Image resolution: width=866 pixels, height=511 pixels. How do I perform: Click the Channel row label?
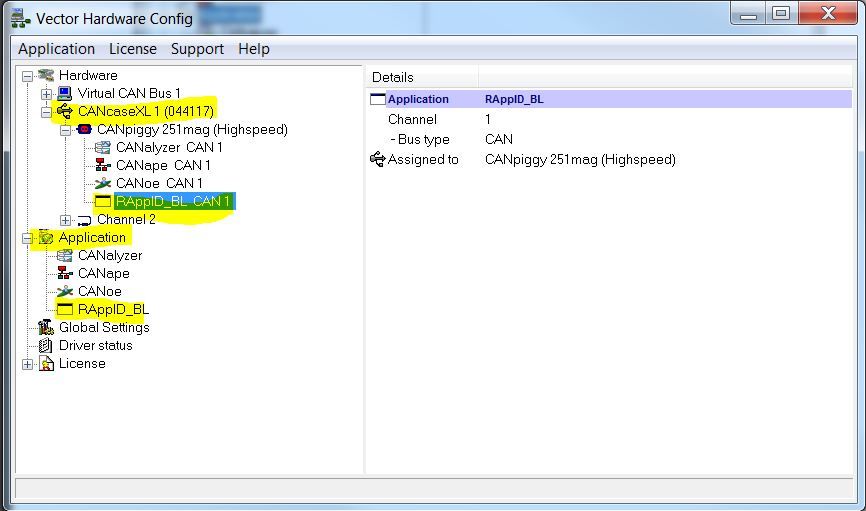pyautogui.click(x=412, y=119)
